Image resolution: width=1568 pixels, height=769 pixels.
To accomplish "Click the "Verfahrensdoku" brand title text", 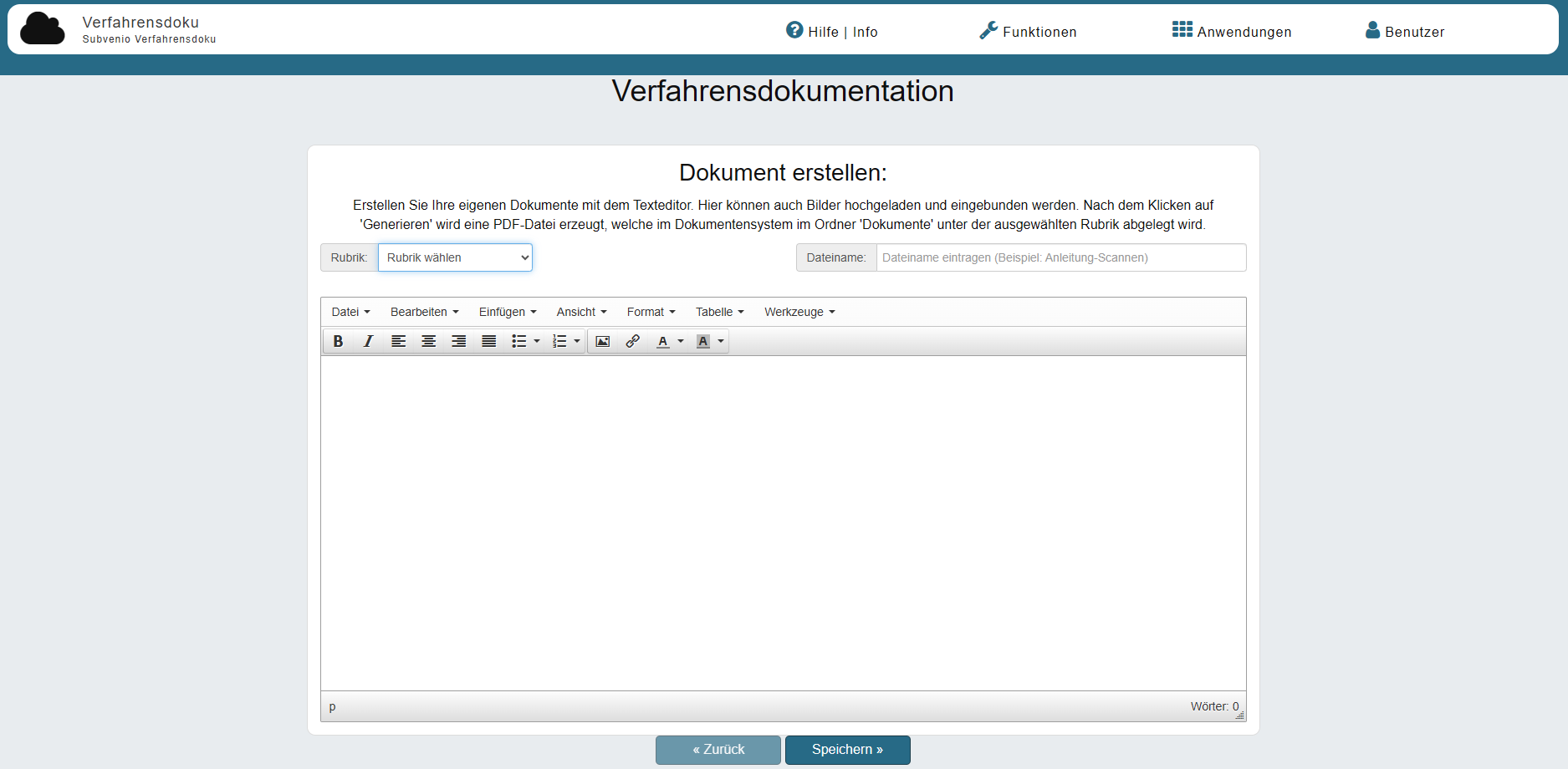I will click(140, 23).
